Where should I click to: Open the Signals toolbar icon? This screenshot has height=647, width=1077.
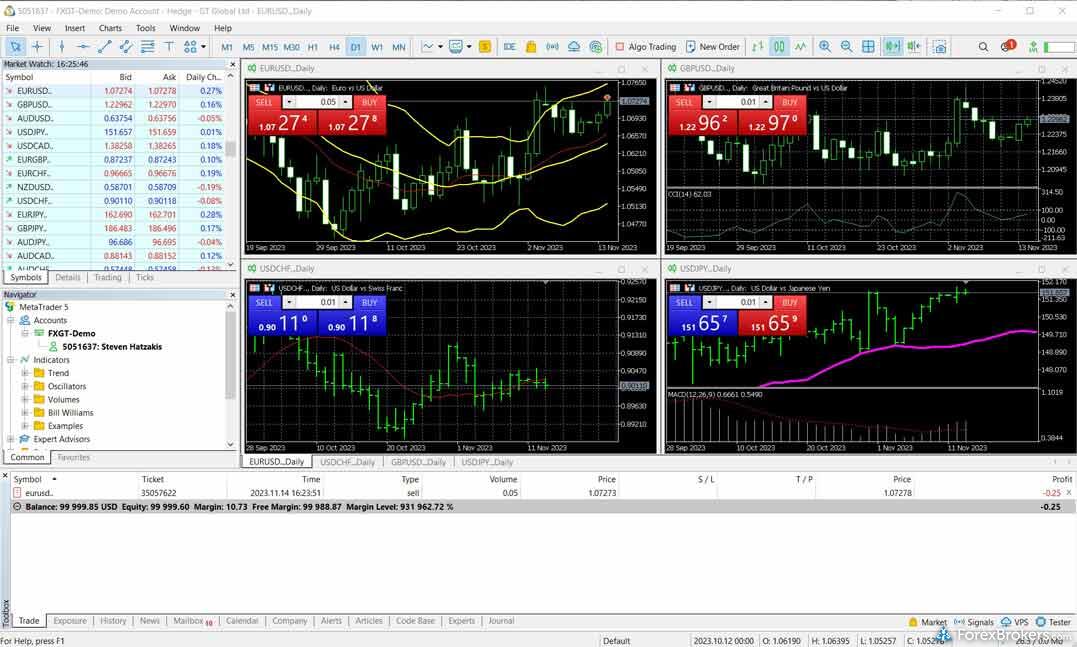552,47
